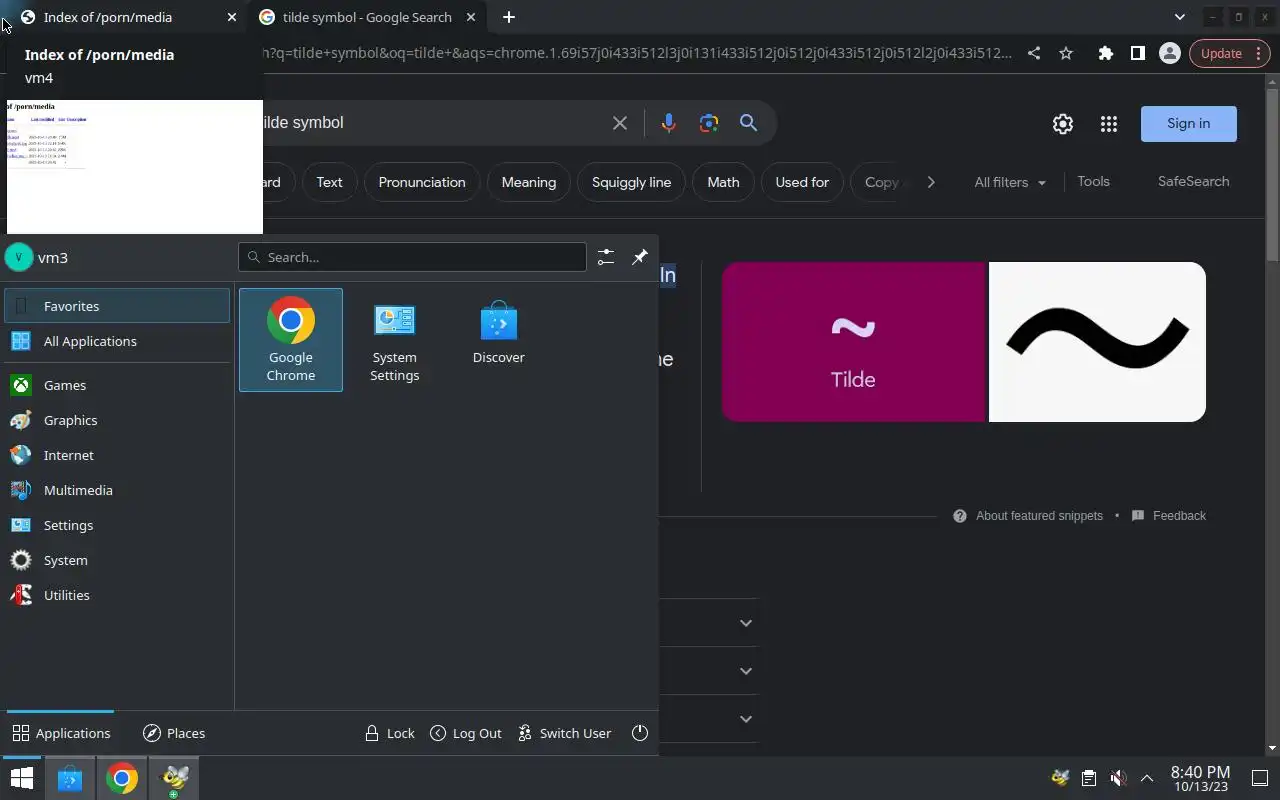Click the muted volume tray icon
Screen dimensions: 1280x800
coord(1119,778)
